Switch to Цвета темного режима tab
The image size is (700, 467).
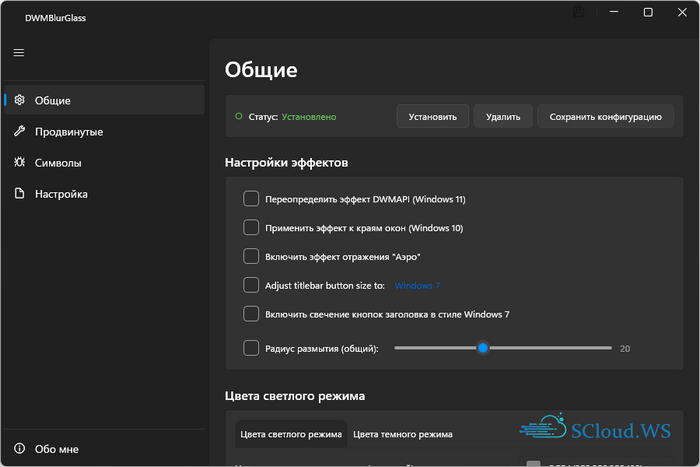(x=403, y=434)
